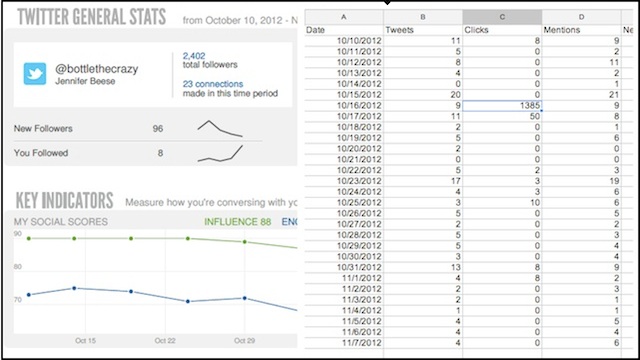Click the @bottlethecrazy account handle
Screen dimensions: 640x360
pyautogui.click(x=97, y=69)
